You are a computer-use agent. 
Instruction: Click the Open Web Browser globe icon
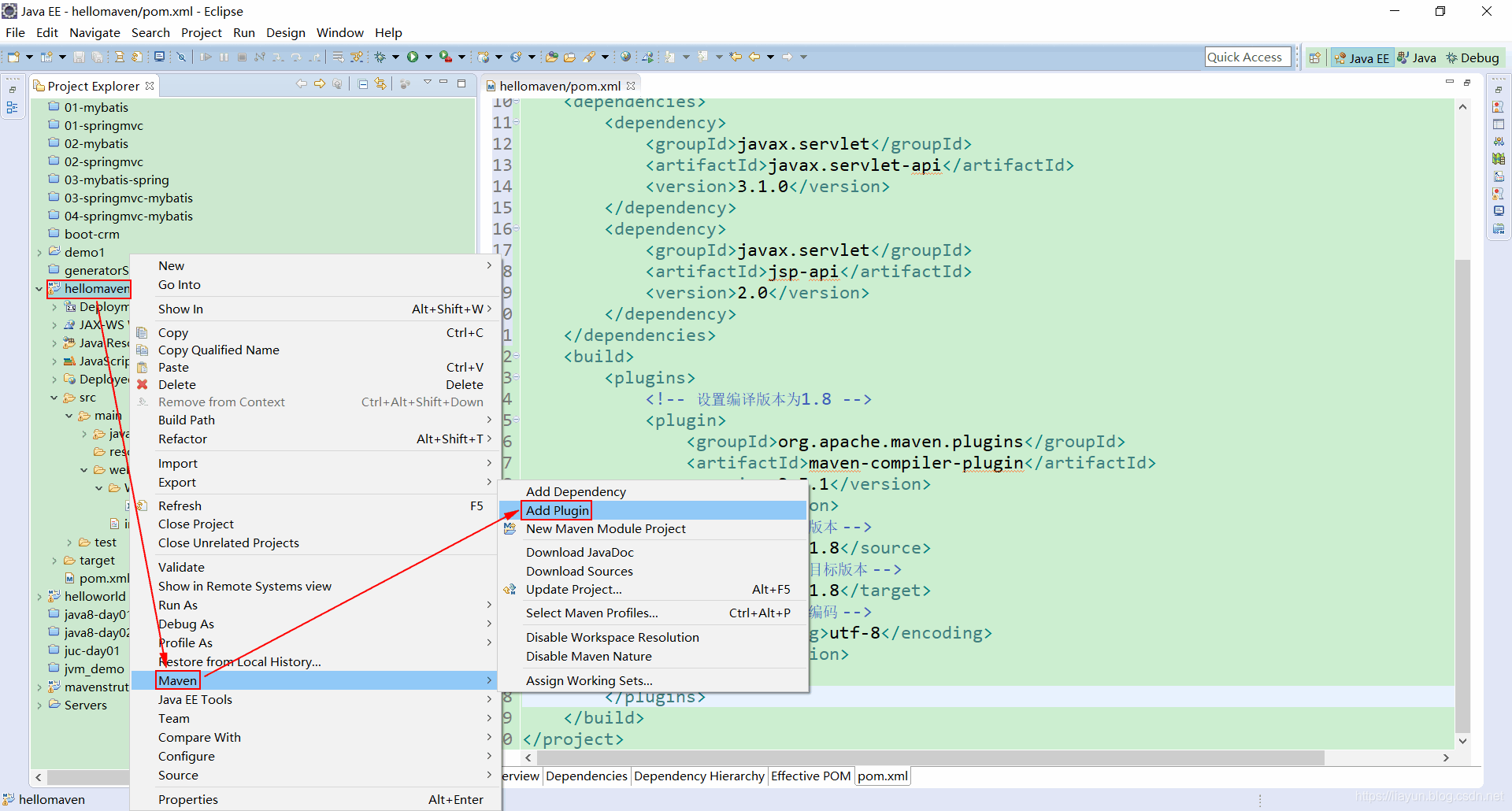[x=625, y=57]
